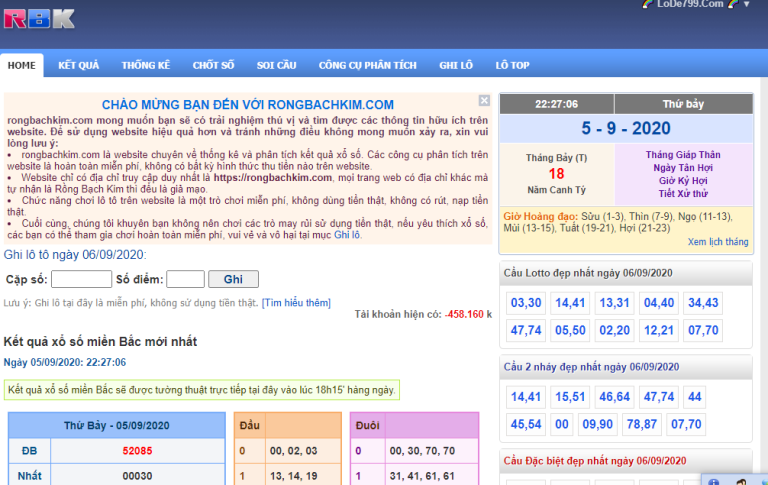The height and width of the screenshot is (485, 768).
Task: Open the KẾT QUẢ menu
Action: [78, 65]
